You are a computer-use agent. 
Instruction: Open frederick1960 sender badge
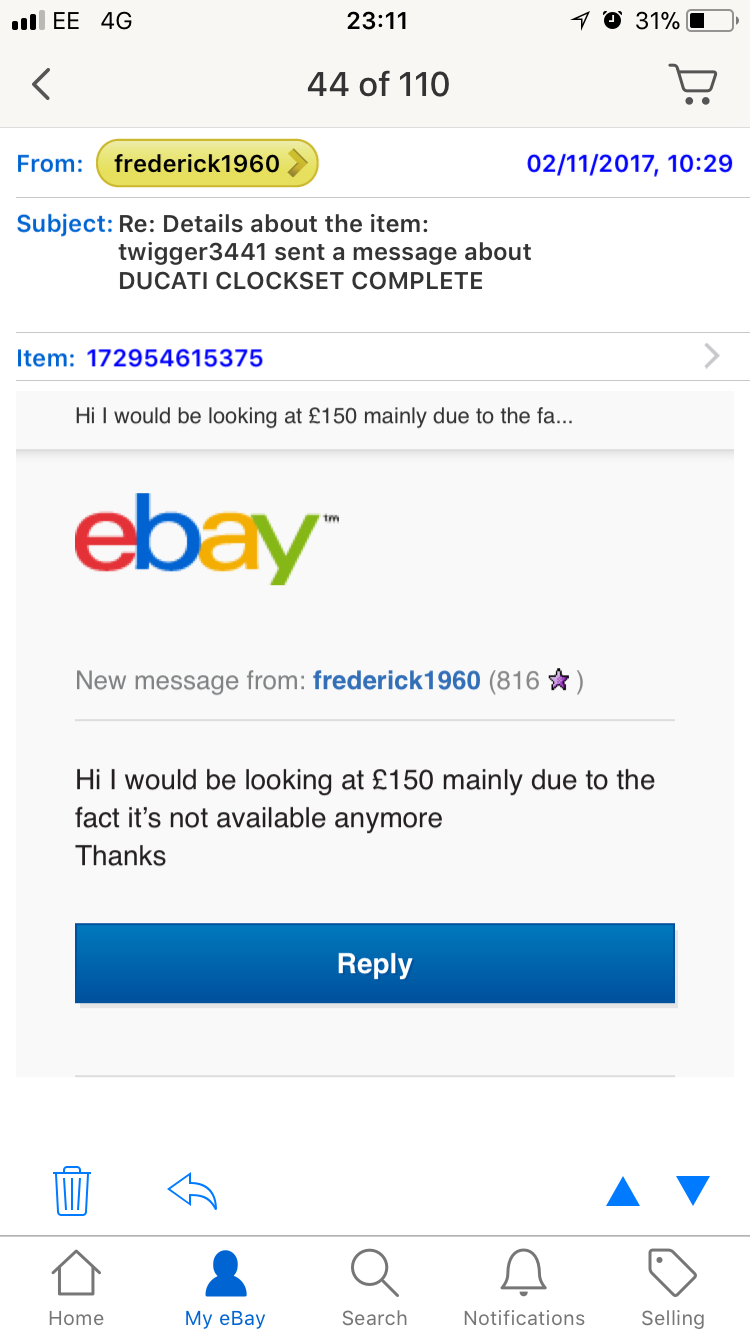[207, 163]
